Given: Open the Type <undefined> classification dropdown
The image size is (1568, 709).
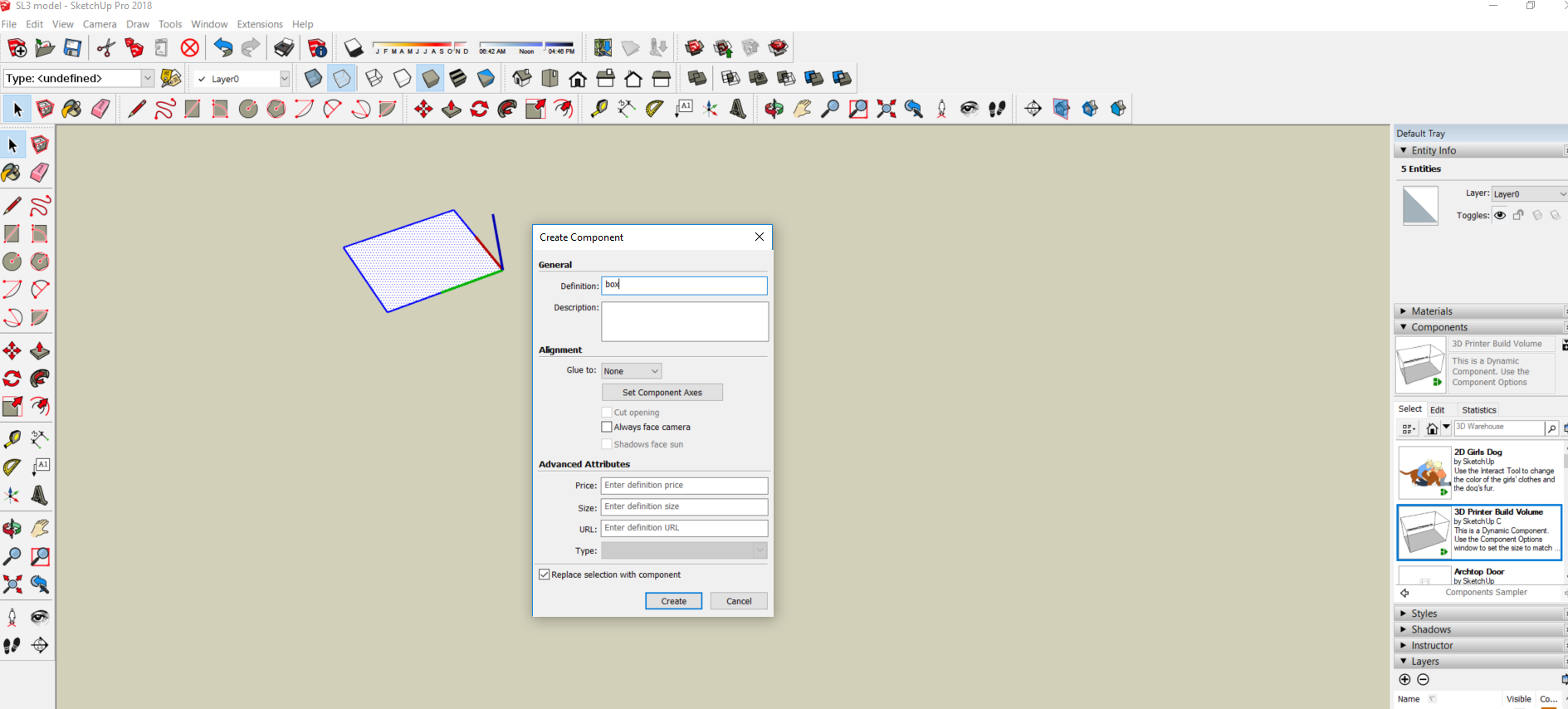Looking at the screenshot, I should 147,78.
